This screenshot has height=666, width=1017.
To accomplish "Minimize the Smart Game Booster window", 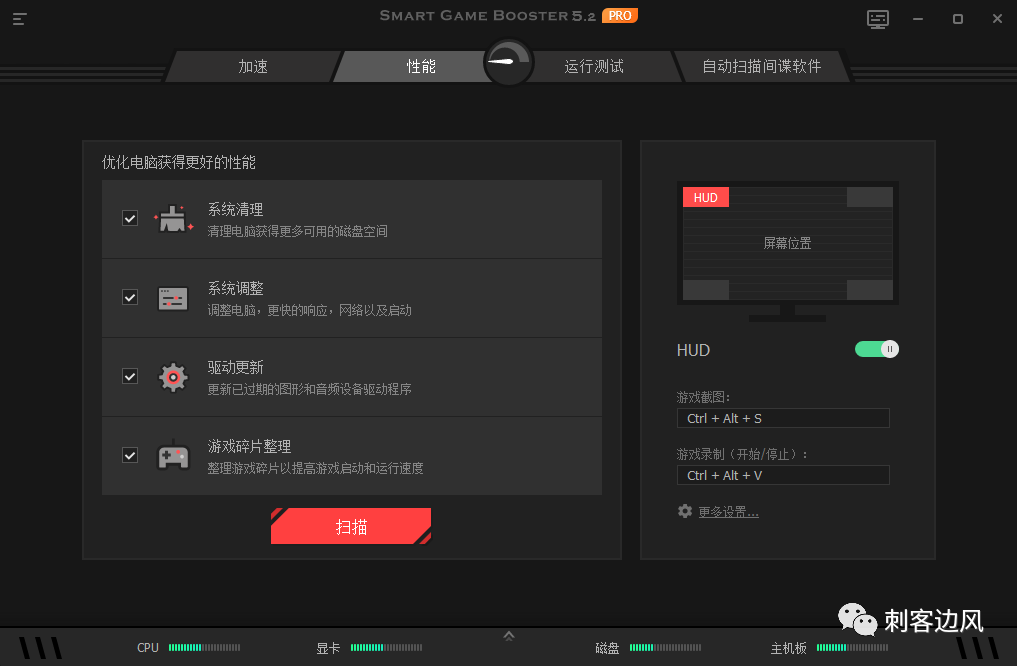I will coord(918,19).
